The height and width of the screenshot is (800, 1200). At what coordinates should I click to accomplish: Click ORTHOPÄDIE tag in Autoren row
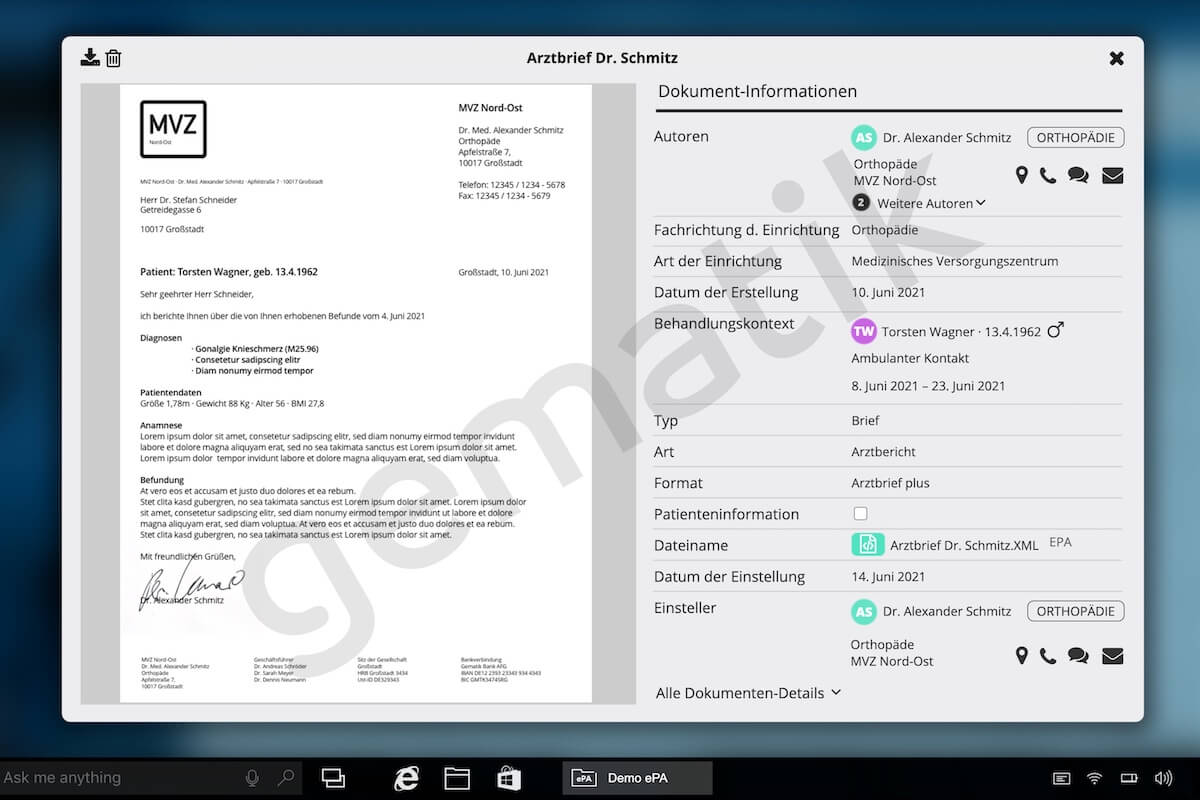pyautogui.click(x=1076, y=138)
